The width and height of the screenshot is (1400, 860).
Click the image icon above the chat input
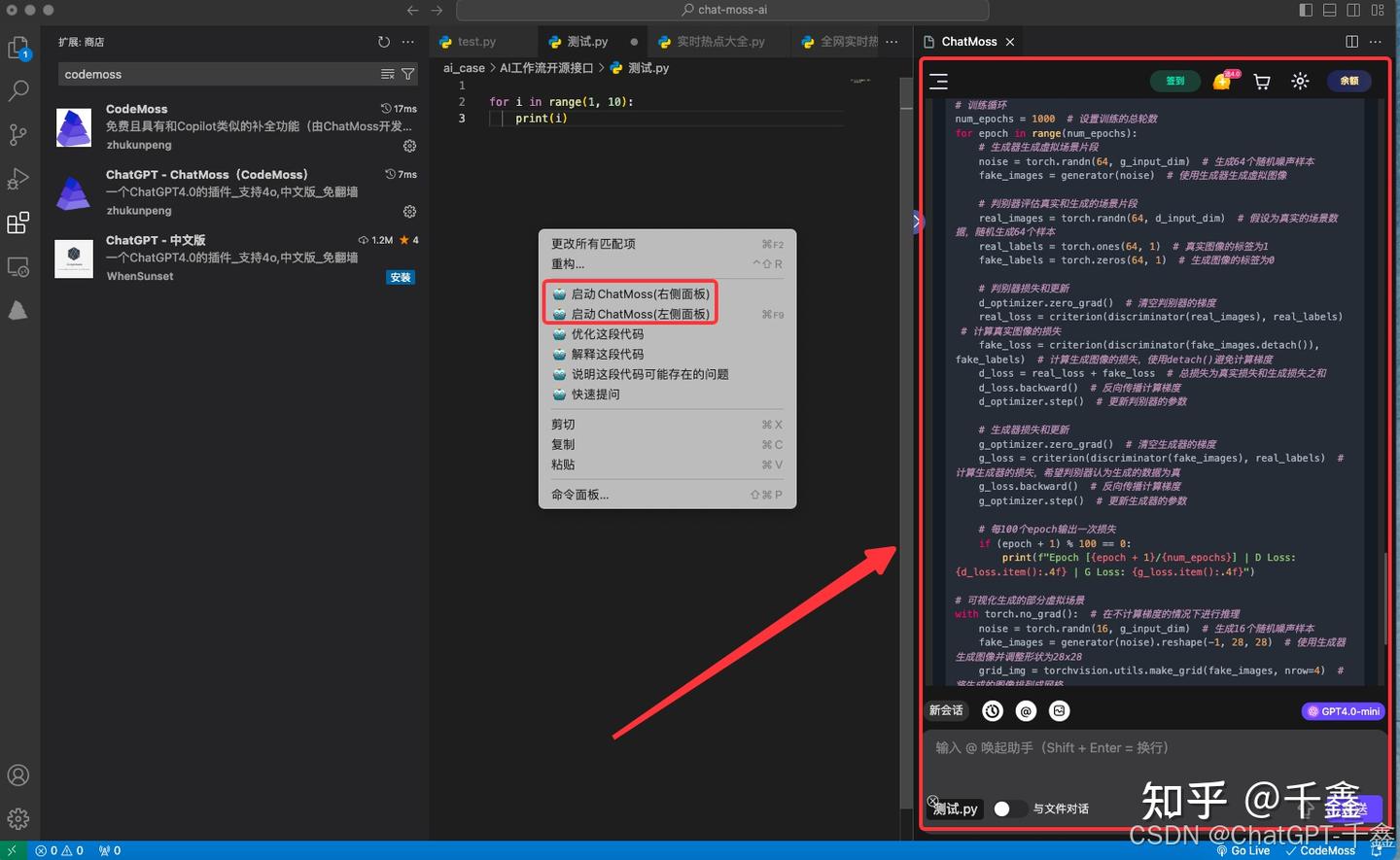point(1059,710)
